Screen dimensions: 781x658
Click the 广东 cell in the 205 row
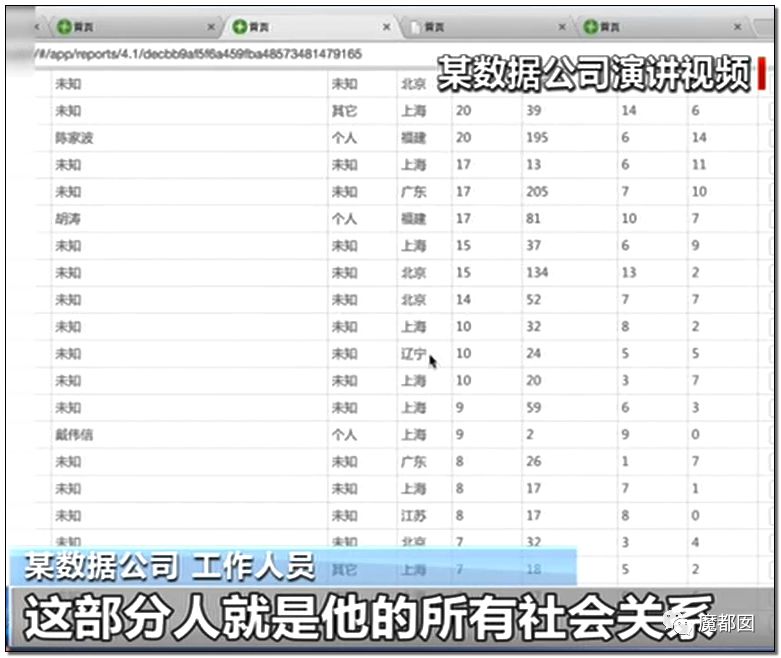pos(414,191)
